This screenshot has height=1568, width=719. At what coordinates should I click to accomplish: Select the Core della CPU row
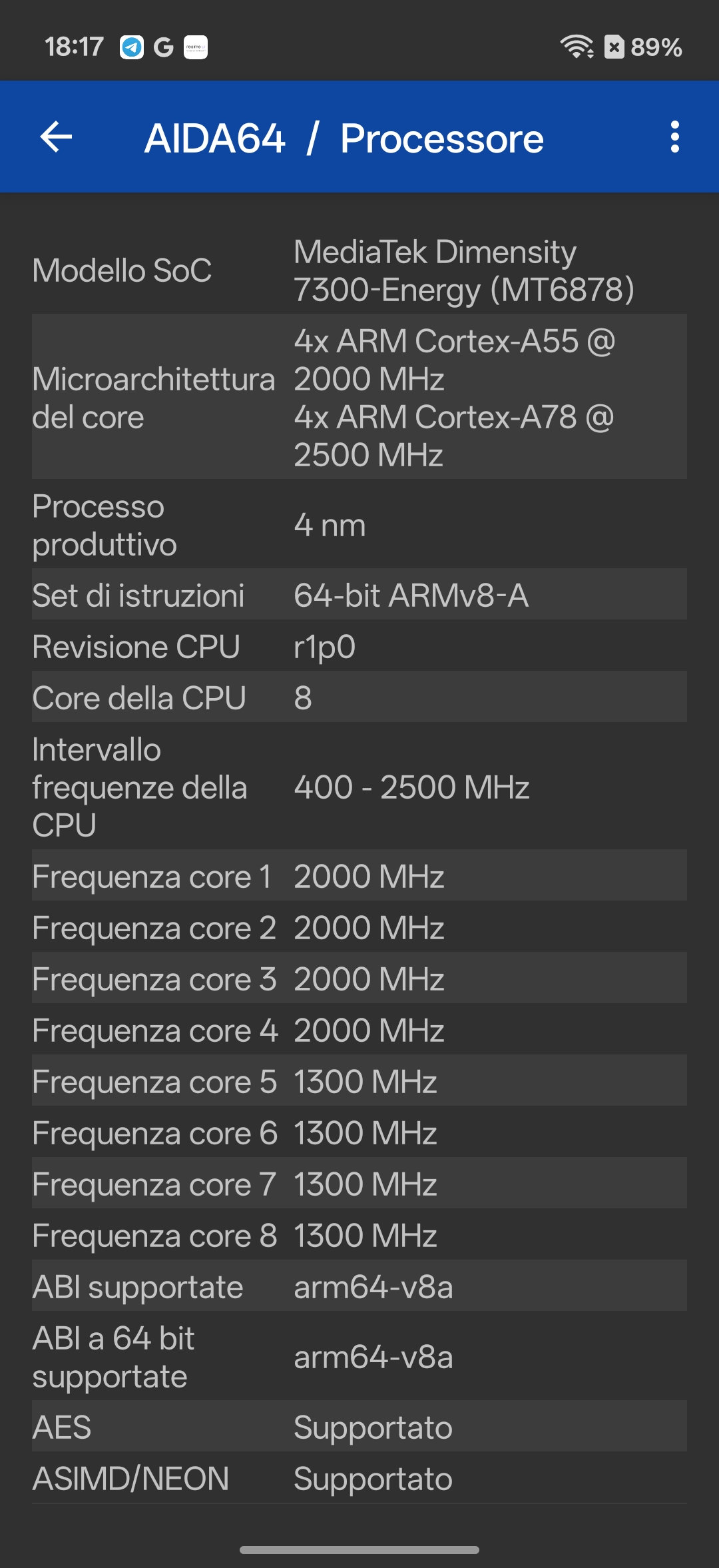pos(359,697)
